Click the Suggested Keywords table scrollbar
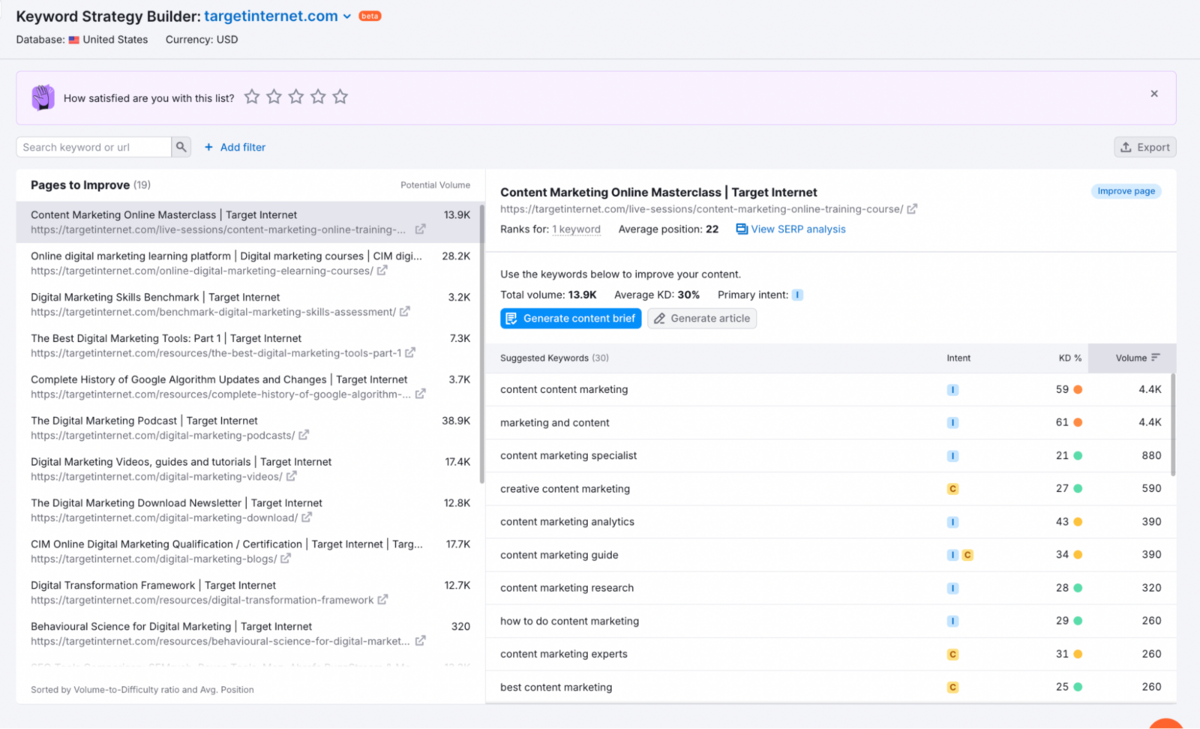Screen dimensions: 1200x729 [1173, 425]
